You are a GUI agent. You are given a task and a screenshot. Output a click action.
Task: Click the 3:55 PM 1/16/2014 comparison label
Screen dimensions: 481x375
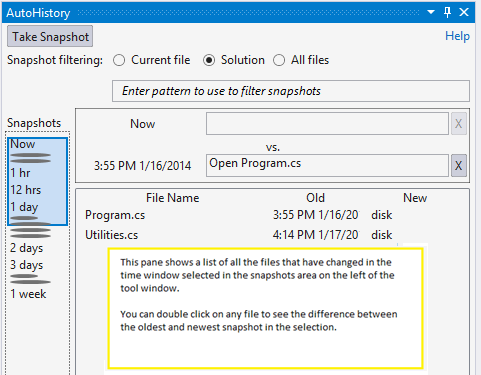[x=143, y=166]
